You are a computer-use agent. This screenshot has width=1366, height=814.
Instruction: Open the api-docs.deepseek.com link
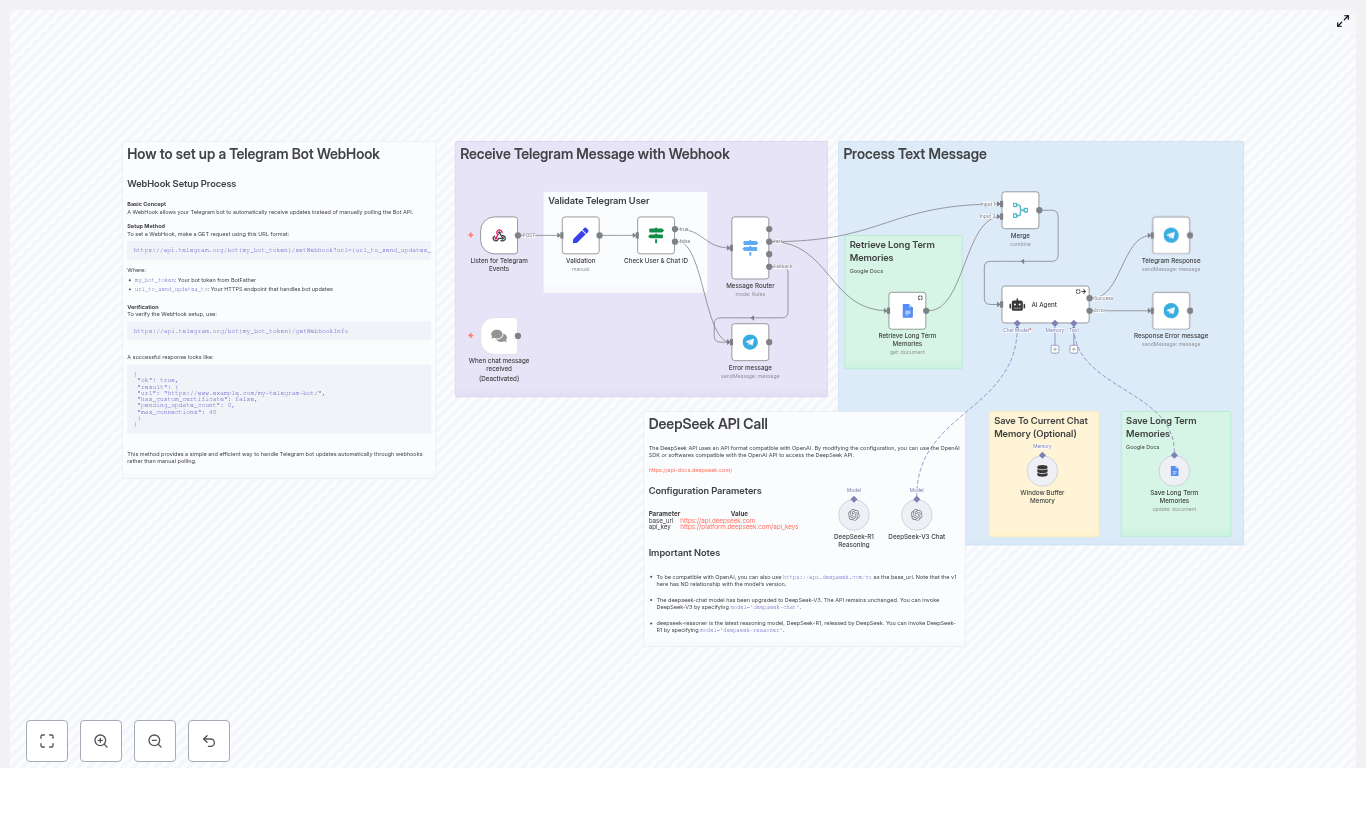click(690, 470)
